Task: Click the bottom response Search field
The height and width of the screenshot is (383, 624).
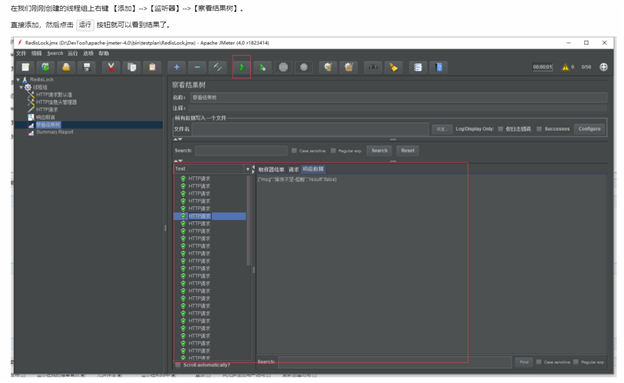Action: click(x=395, y=362)
